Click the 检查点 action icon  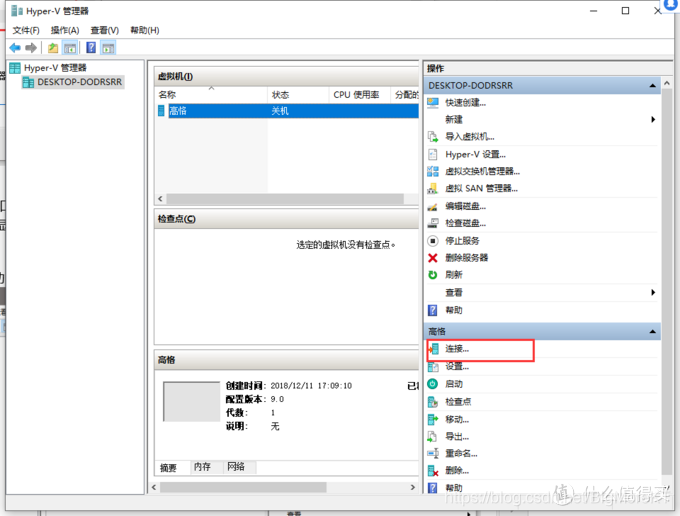pos(433,402)
